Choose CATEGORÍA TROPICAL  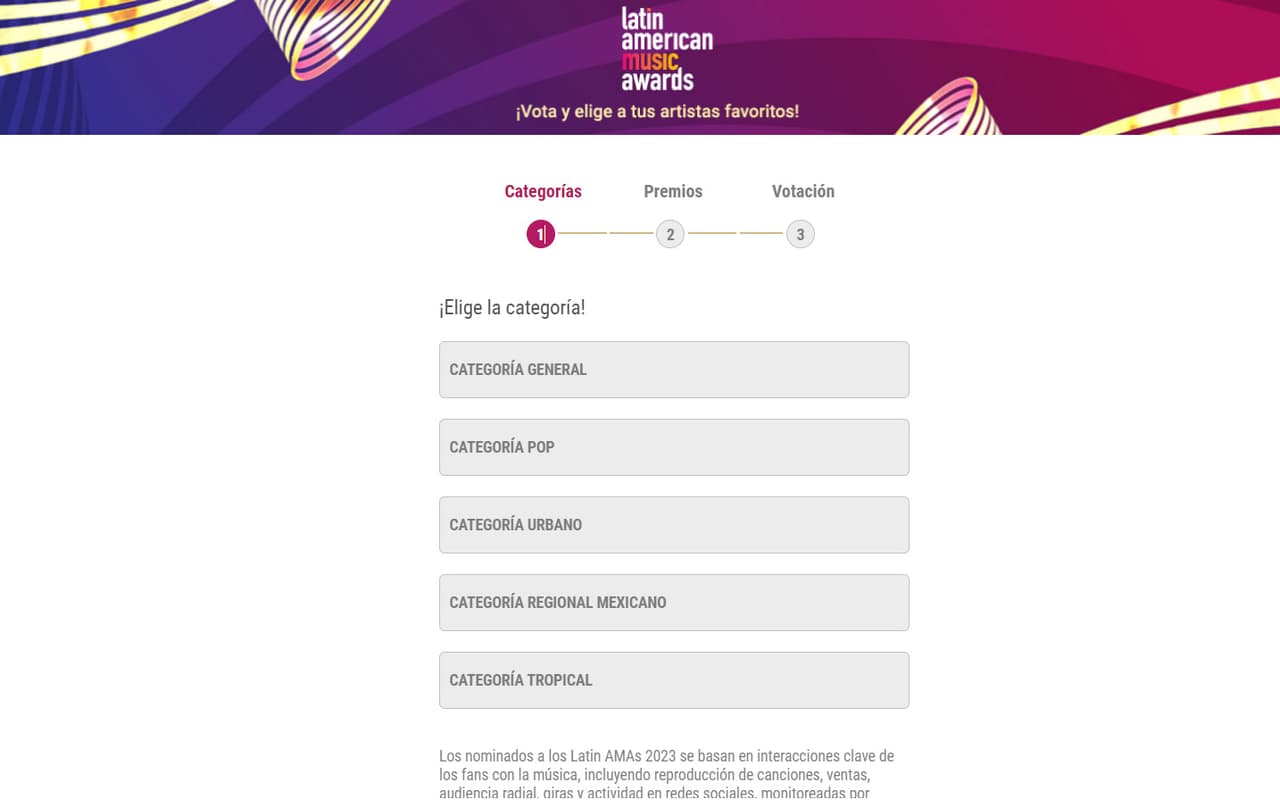pos(674,680)
